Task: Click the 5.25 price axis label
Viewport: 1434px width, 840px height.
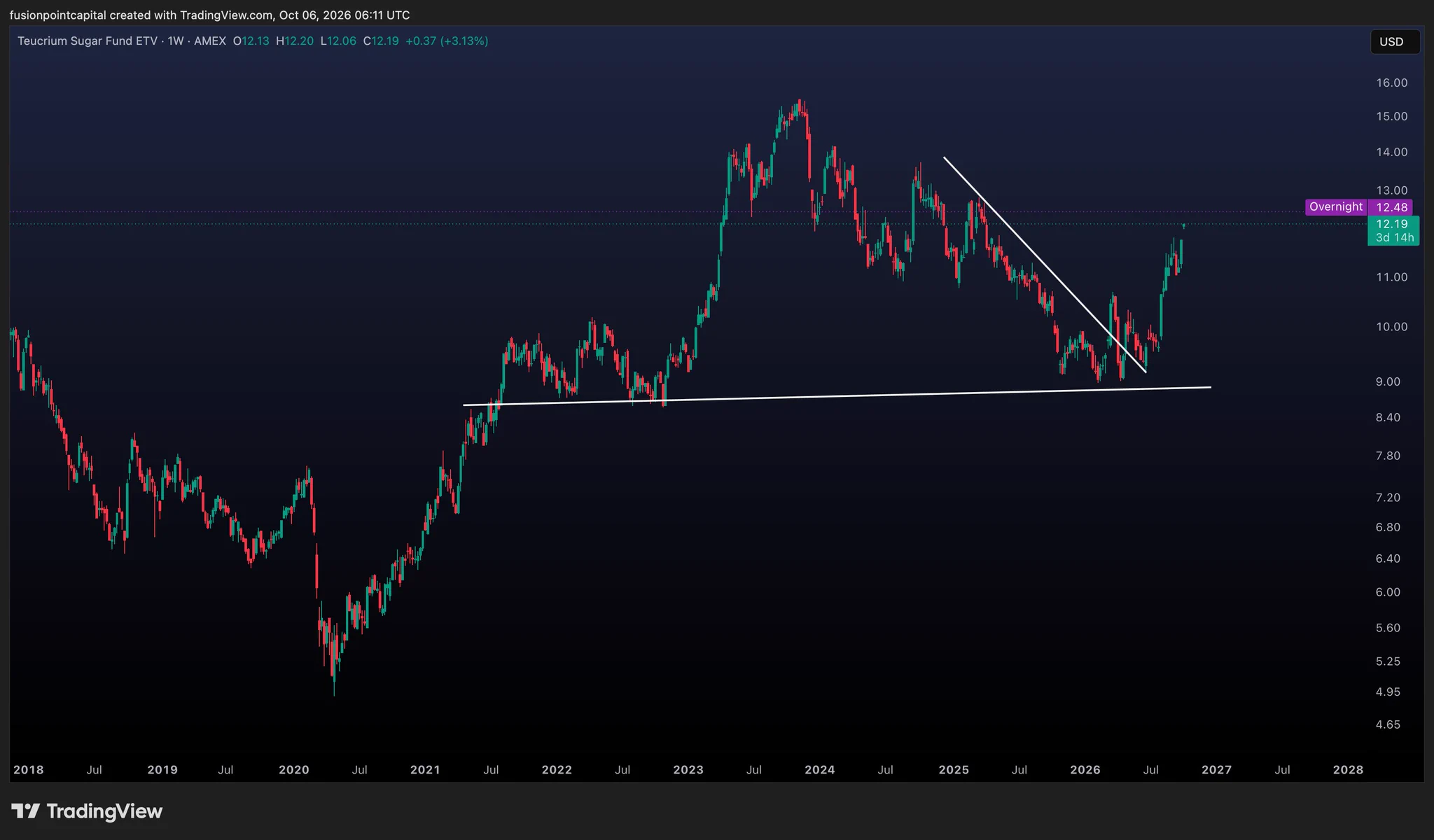Action: 1388,661
